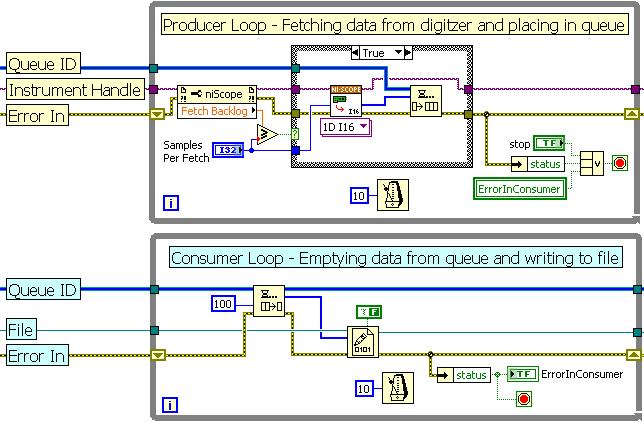This screenshot has width=644, height=423.
Task: Click the Producer Loop Wait metronome icon
Action: pos(392,193)
